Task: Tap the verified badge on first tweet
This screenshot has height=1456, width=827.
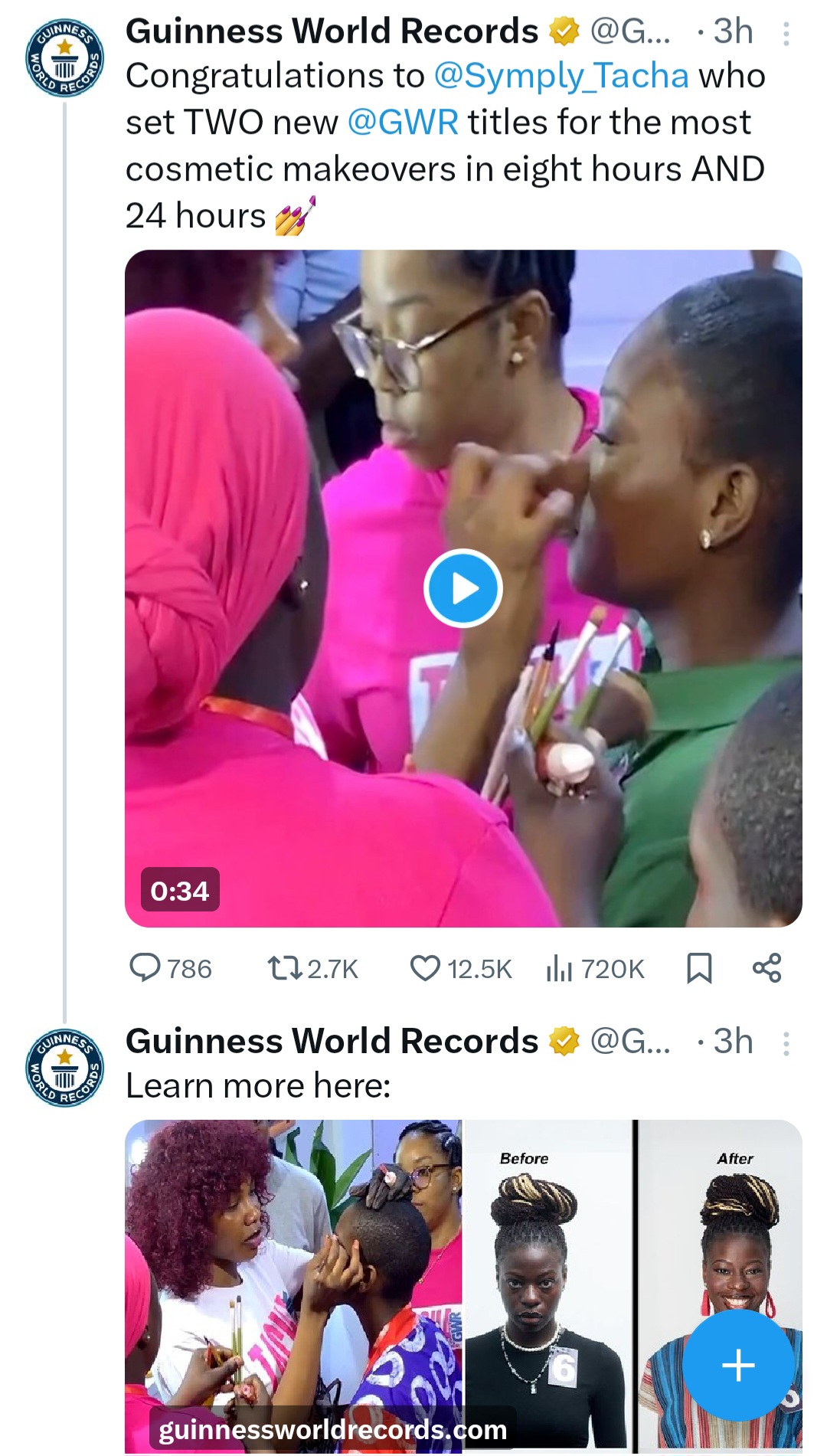Action: 564,32
